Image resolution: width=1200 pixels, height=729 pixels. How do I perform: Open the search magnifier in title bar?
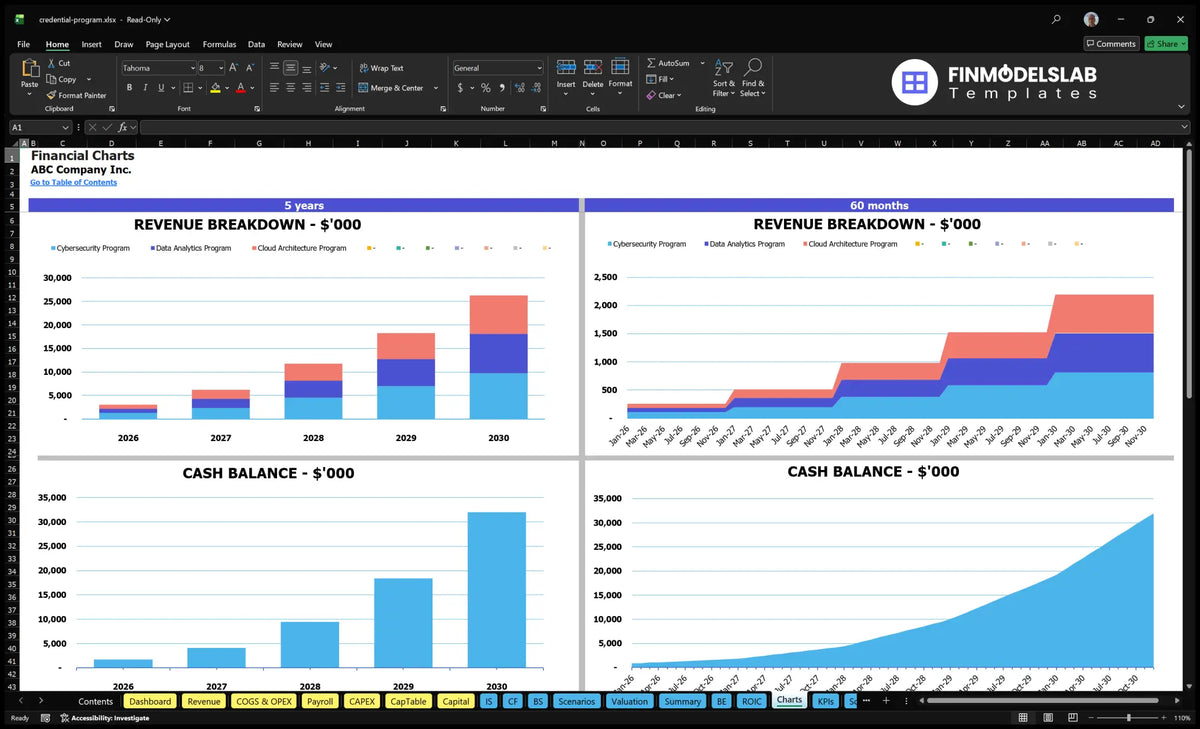click(x=1057, y=19)
